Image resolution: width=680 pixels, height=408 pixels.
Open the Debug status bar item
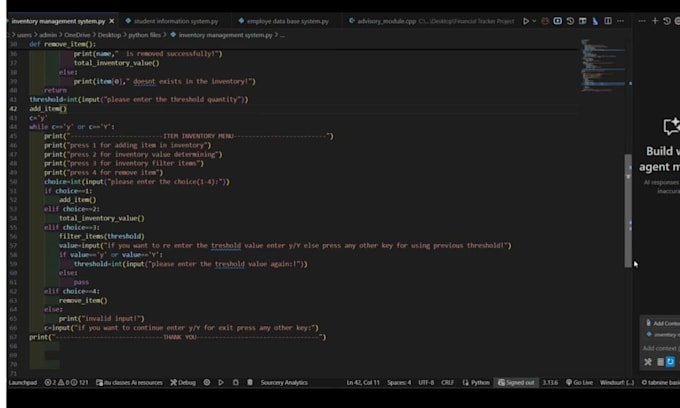point(183,382)
